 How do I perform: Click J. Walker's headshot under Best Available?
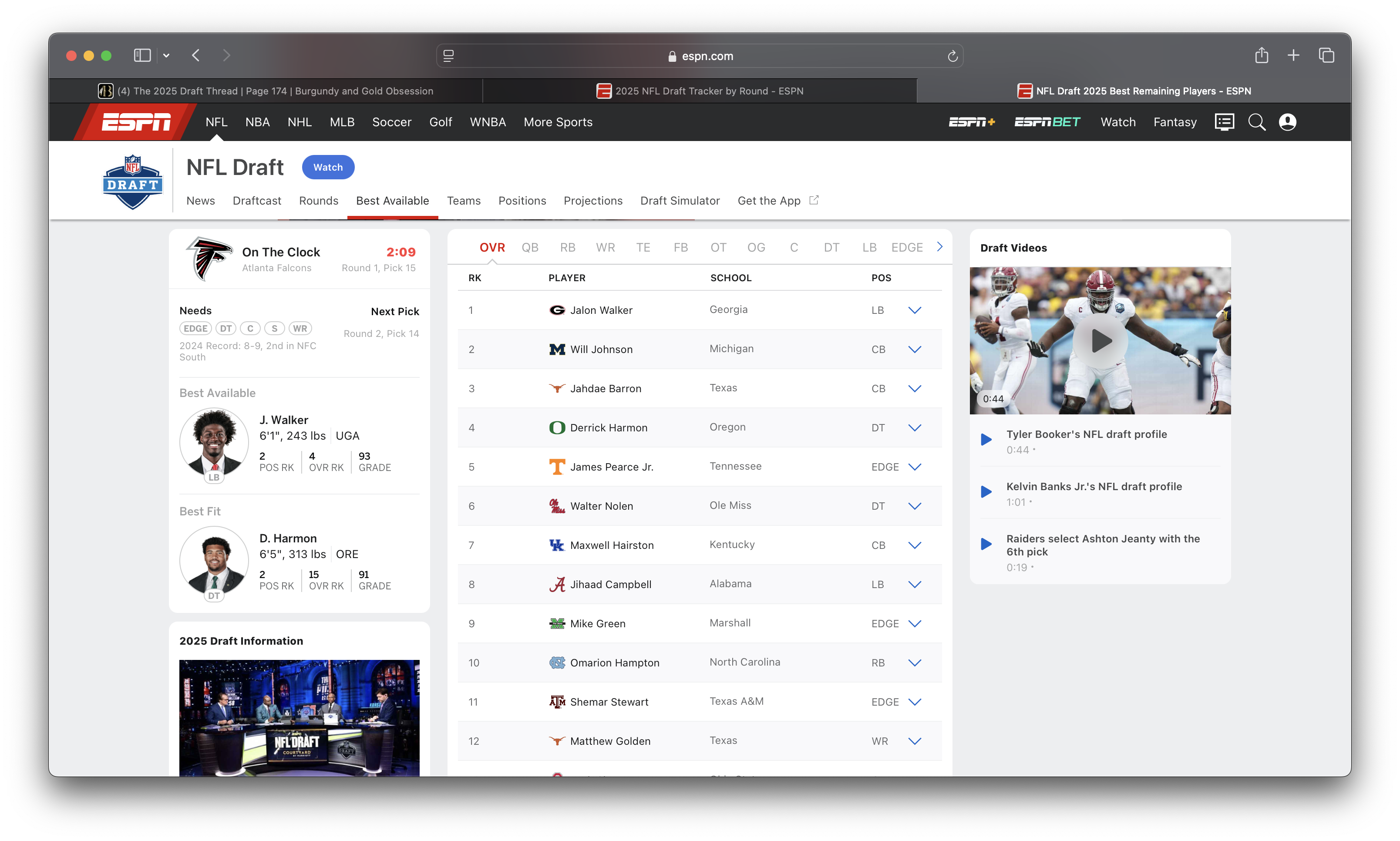(214, 443)
